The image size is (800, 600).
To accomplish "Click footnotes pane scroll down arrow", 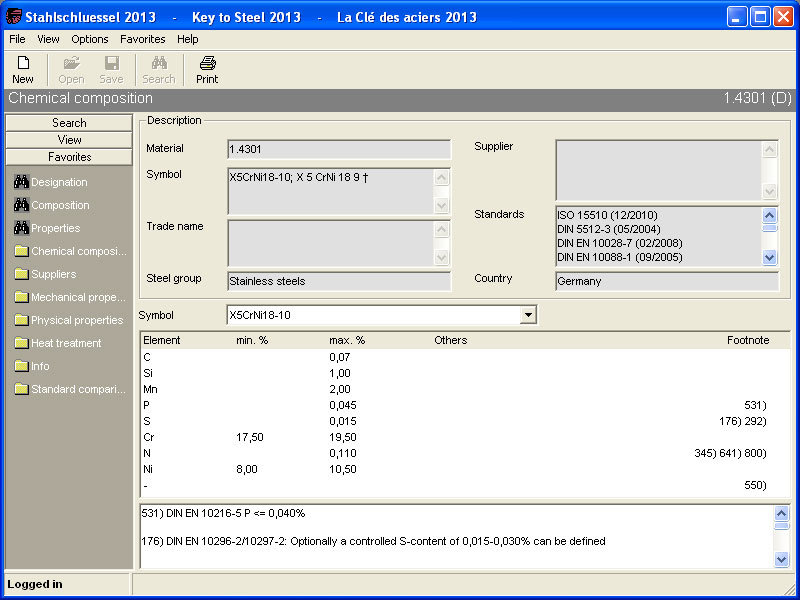I will tap(781, 560).
